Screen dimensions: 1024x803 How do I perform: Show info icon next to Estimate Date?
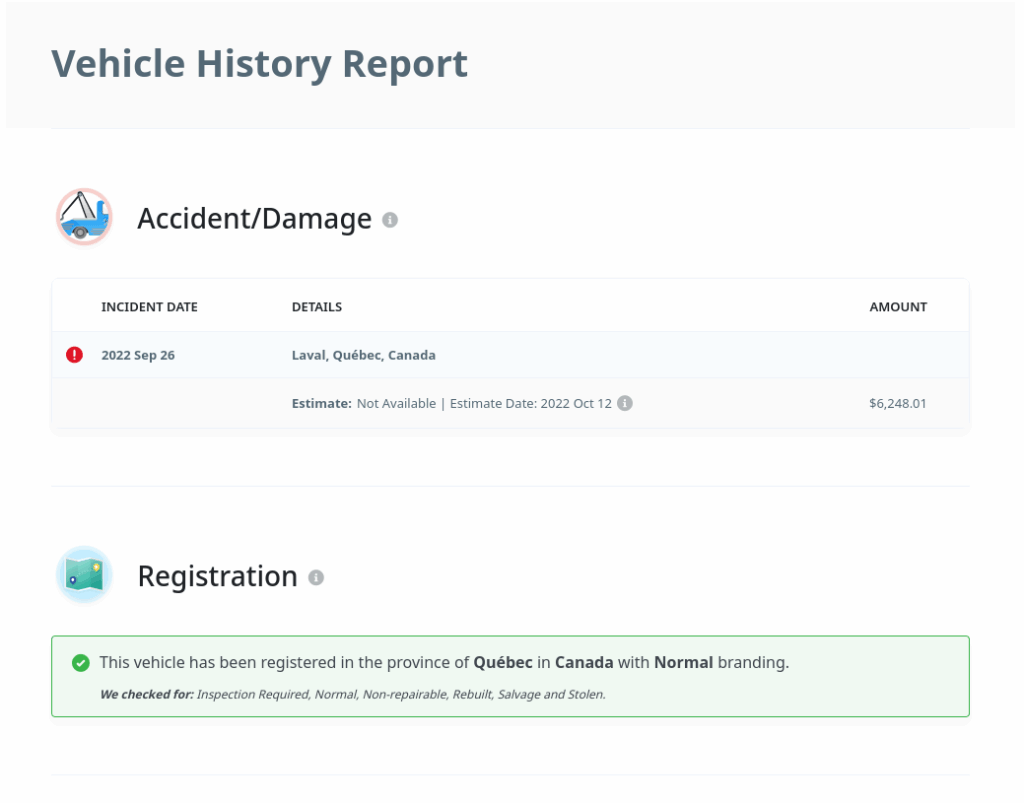coord(625,403)
